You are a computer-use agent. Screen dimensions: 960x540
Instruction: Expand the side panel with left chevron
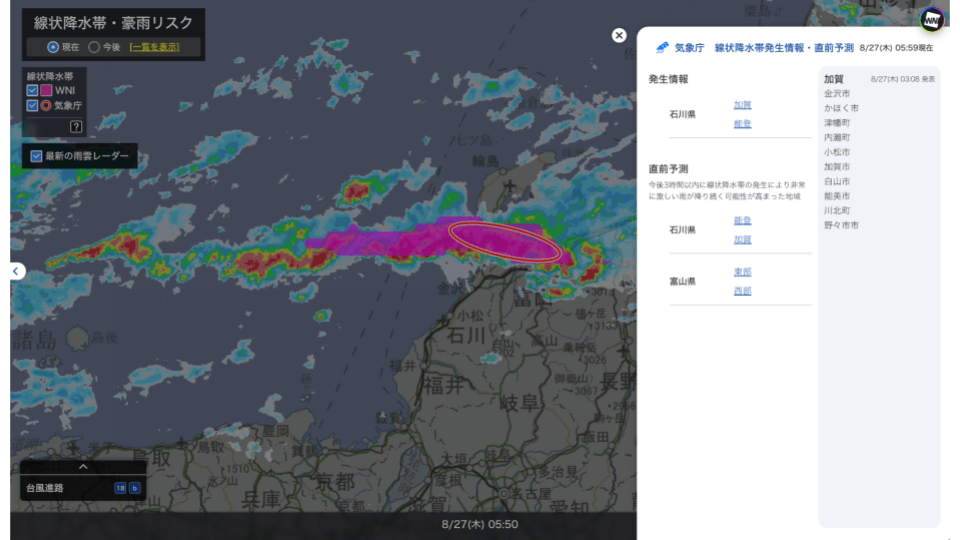tap(17, 271)
